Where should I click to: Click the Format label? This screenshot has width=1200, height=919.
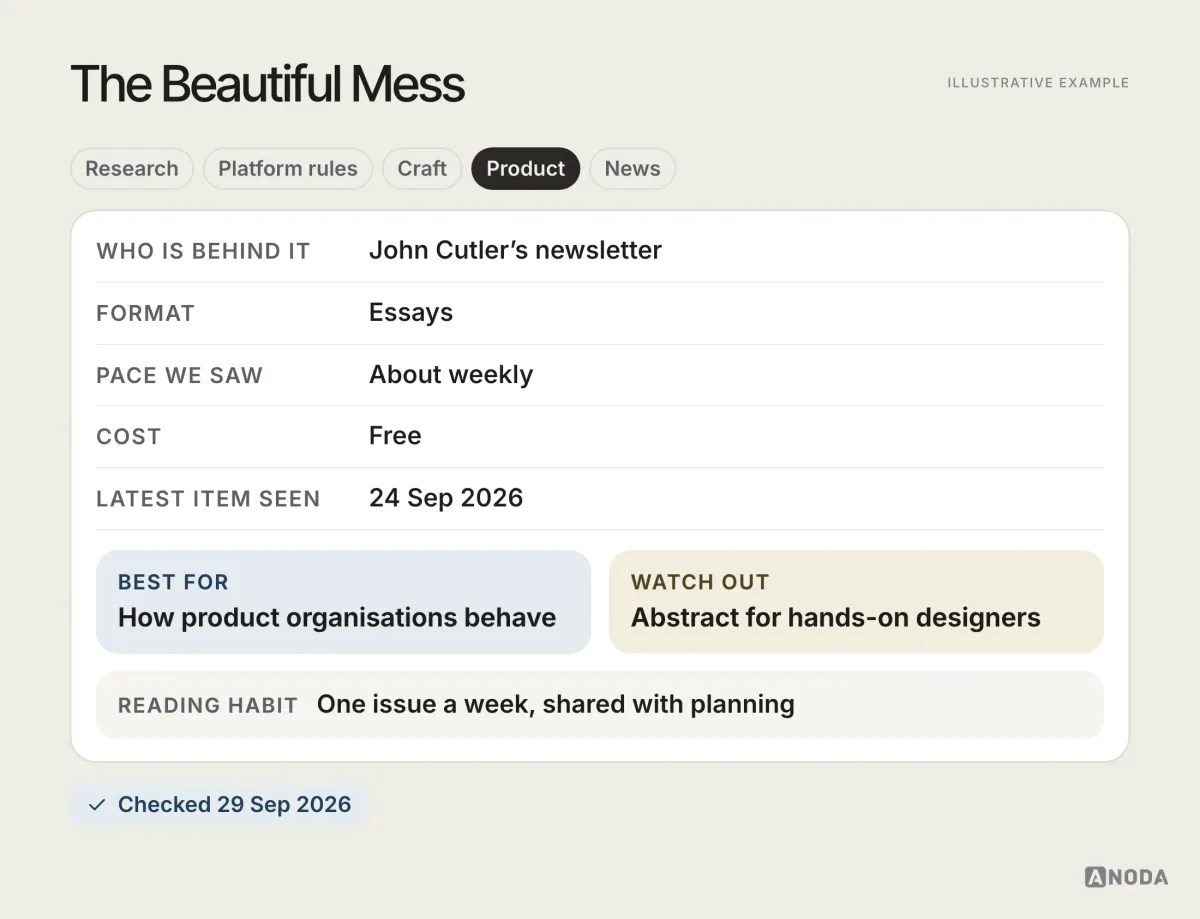(x=145, y=313)
